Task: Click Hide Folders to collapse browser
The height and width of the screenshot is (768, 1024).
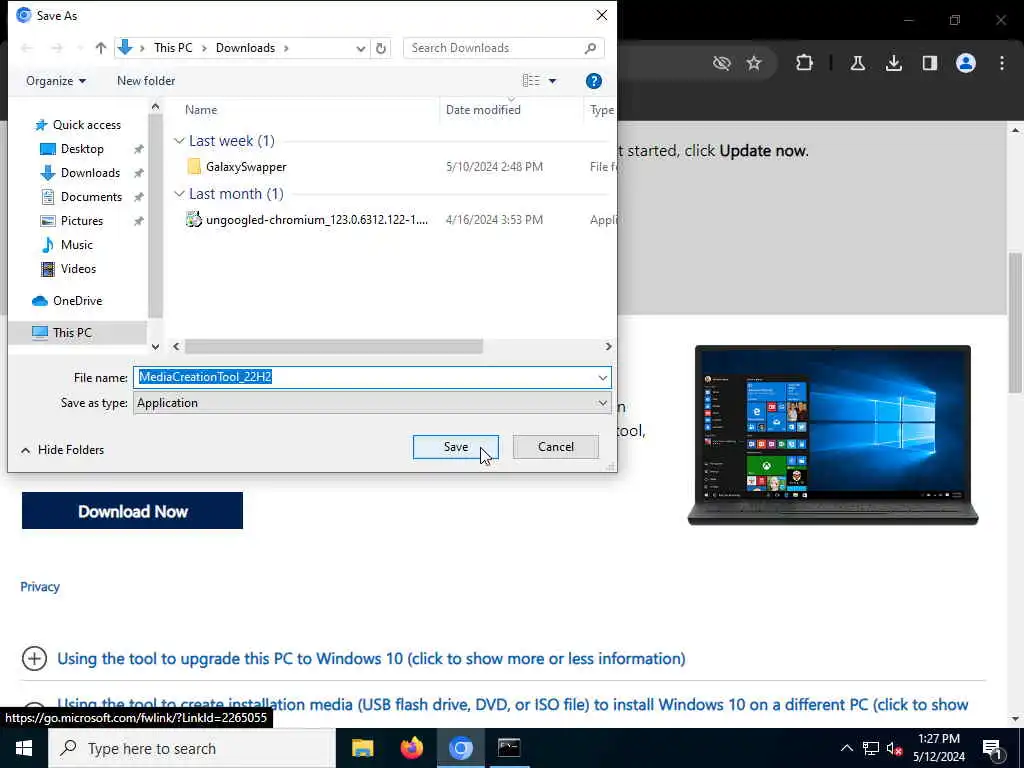Action: point(63,450)
